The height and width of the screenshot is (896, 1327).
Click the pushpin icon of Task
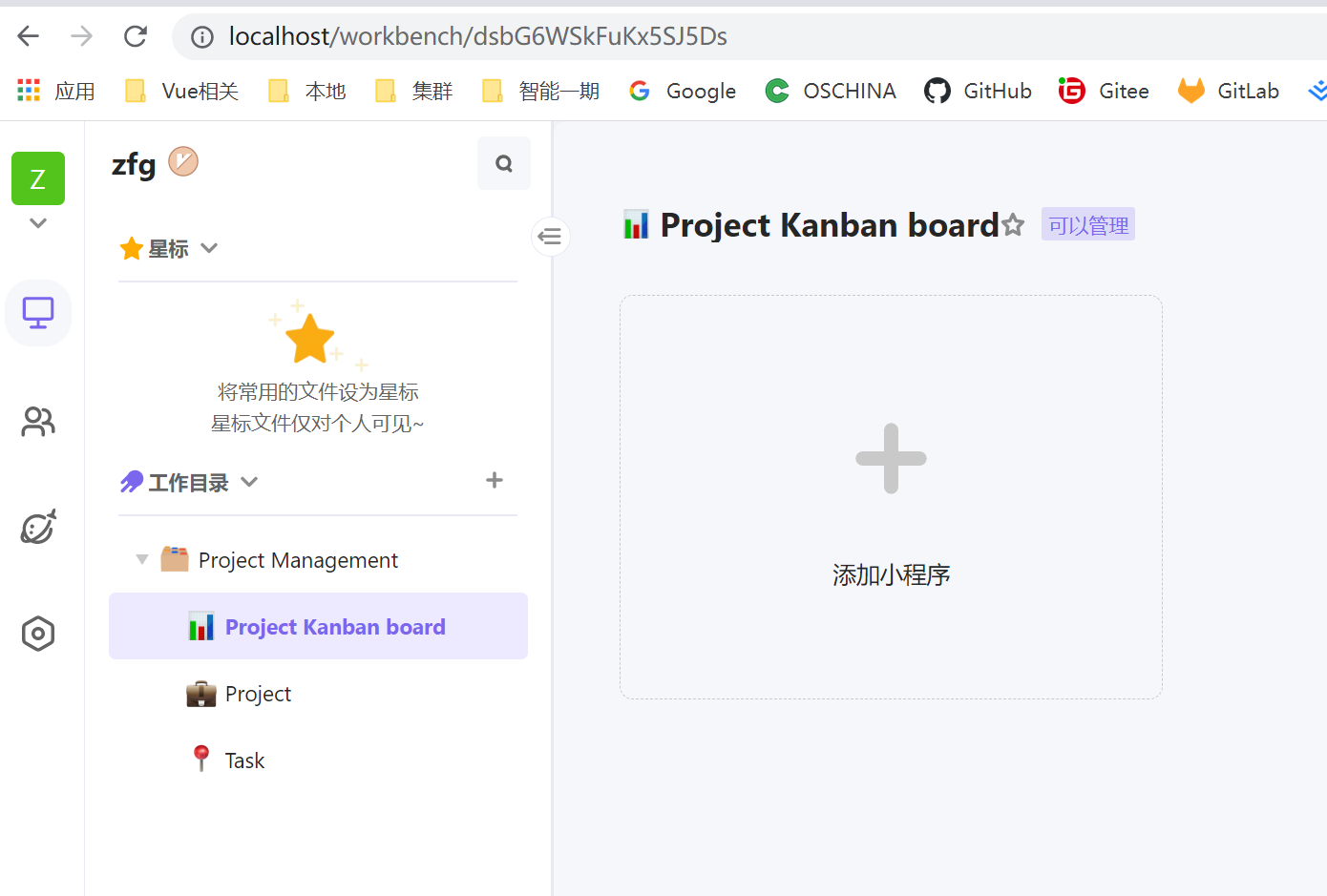click(x=200, y=759)
